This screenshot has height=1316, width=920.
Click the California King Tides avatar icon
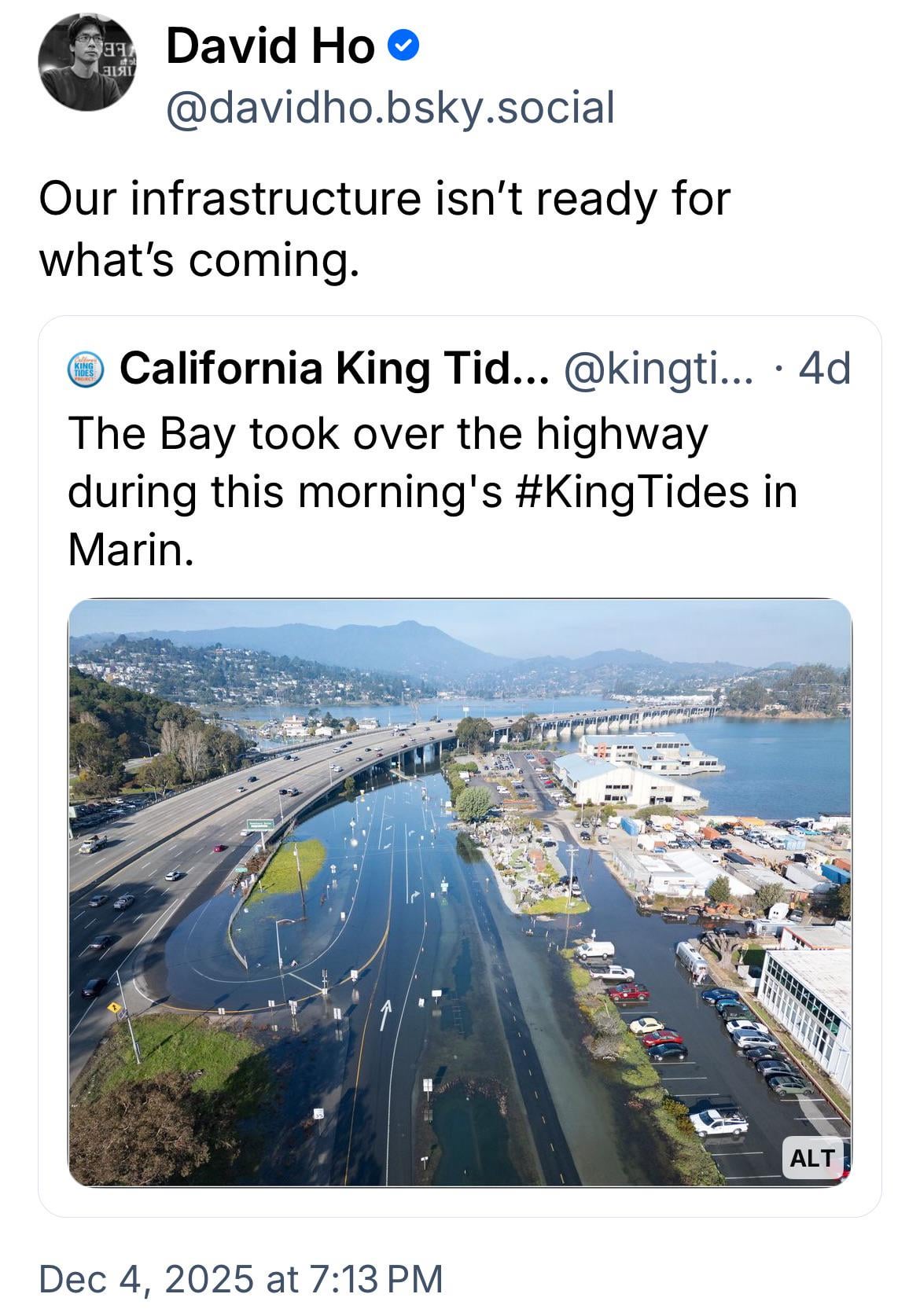click(89, 368)
